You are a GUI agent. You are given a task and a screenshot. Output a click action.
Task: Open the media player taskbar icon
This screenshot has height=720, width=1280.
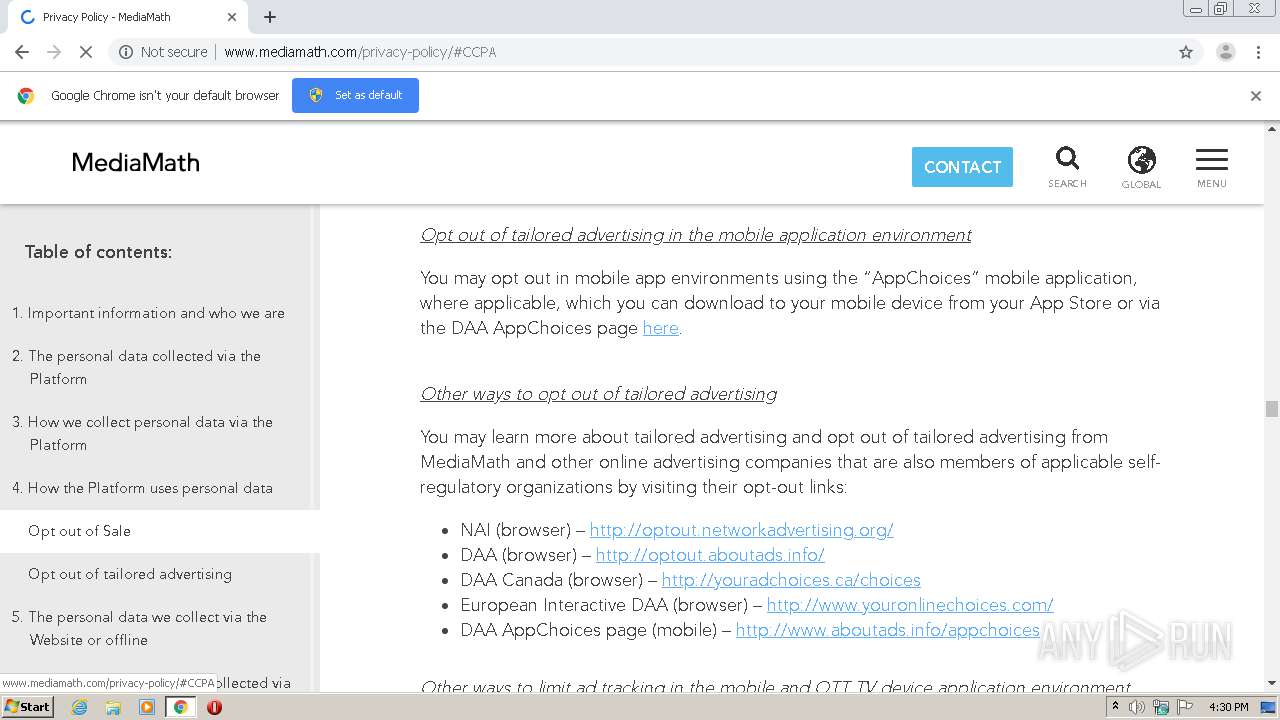(147, 707)
